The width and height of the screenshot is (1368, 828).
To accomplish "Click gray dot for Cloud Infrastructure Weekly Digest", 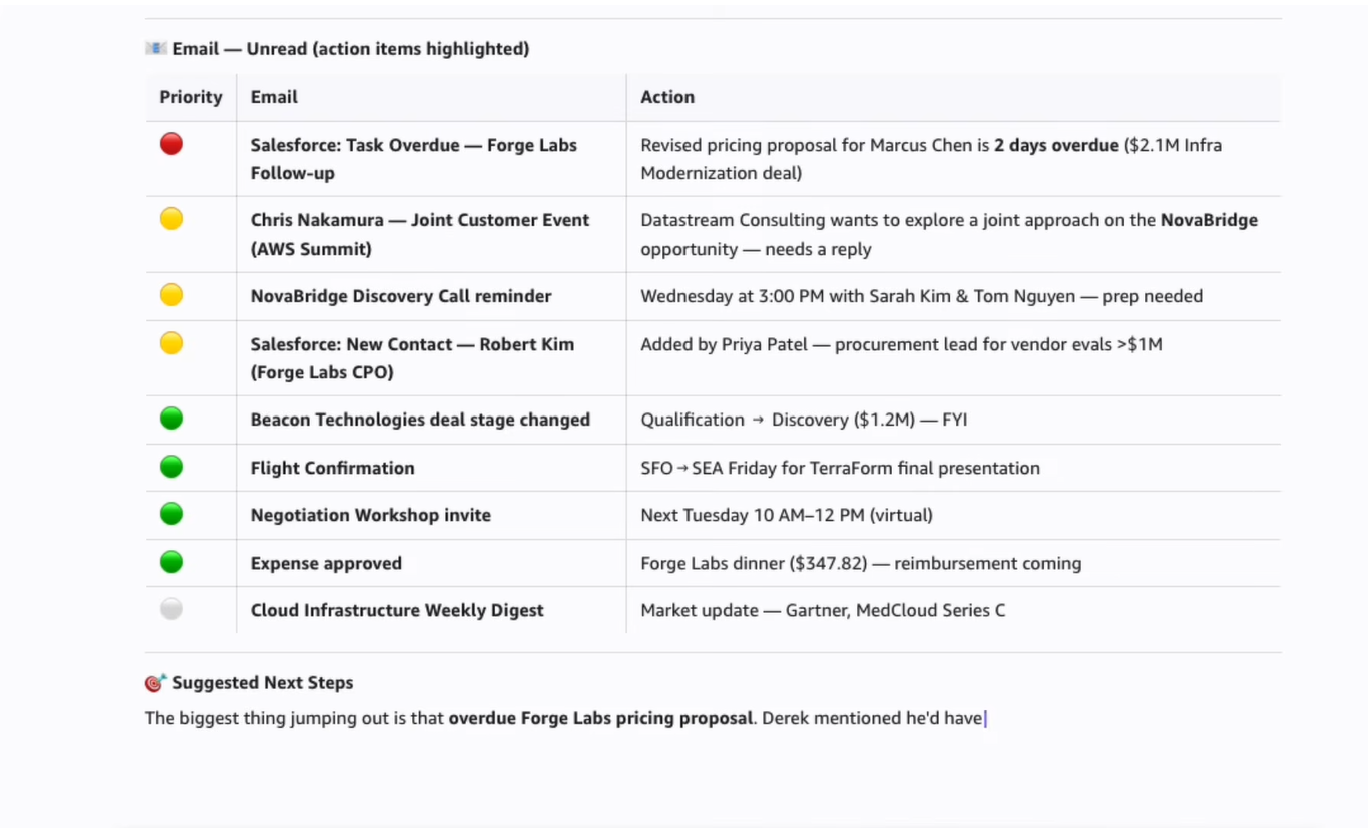I will pos(171,609).
